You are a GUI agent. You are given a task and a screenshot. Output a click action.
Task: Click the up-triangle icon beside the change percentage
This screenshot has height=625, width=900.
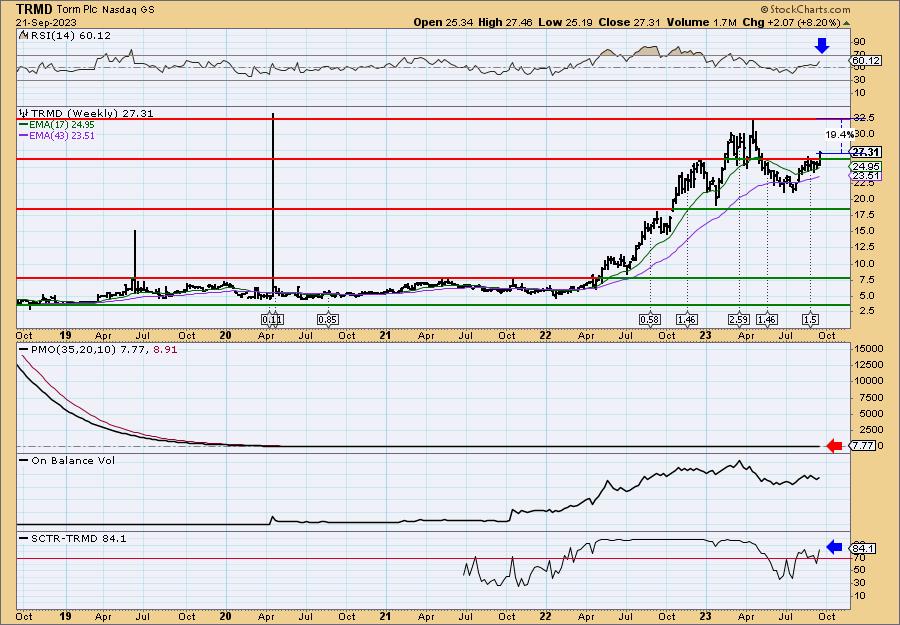coord(847,23)
